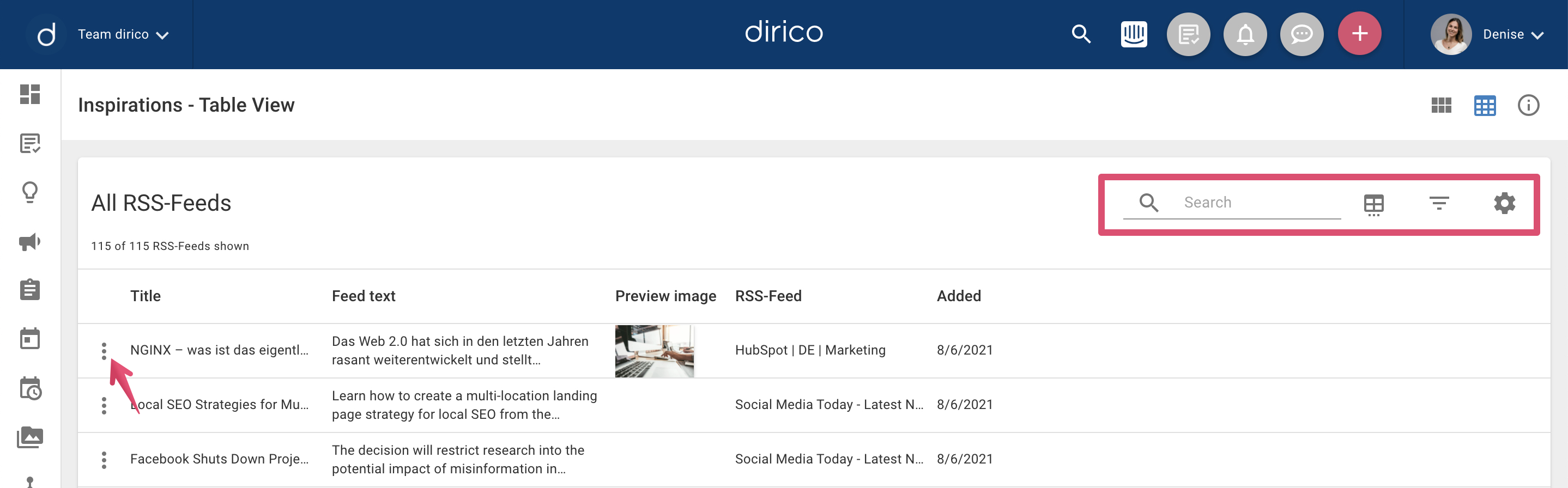The image size is (1568, 488).
Task: Expand the Team dirico dropdown
Action: (123, 35)
